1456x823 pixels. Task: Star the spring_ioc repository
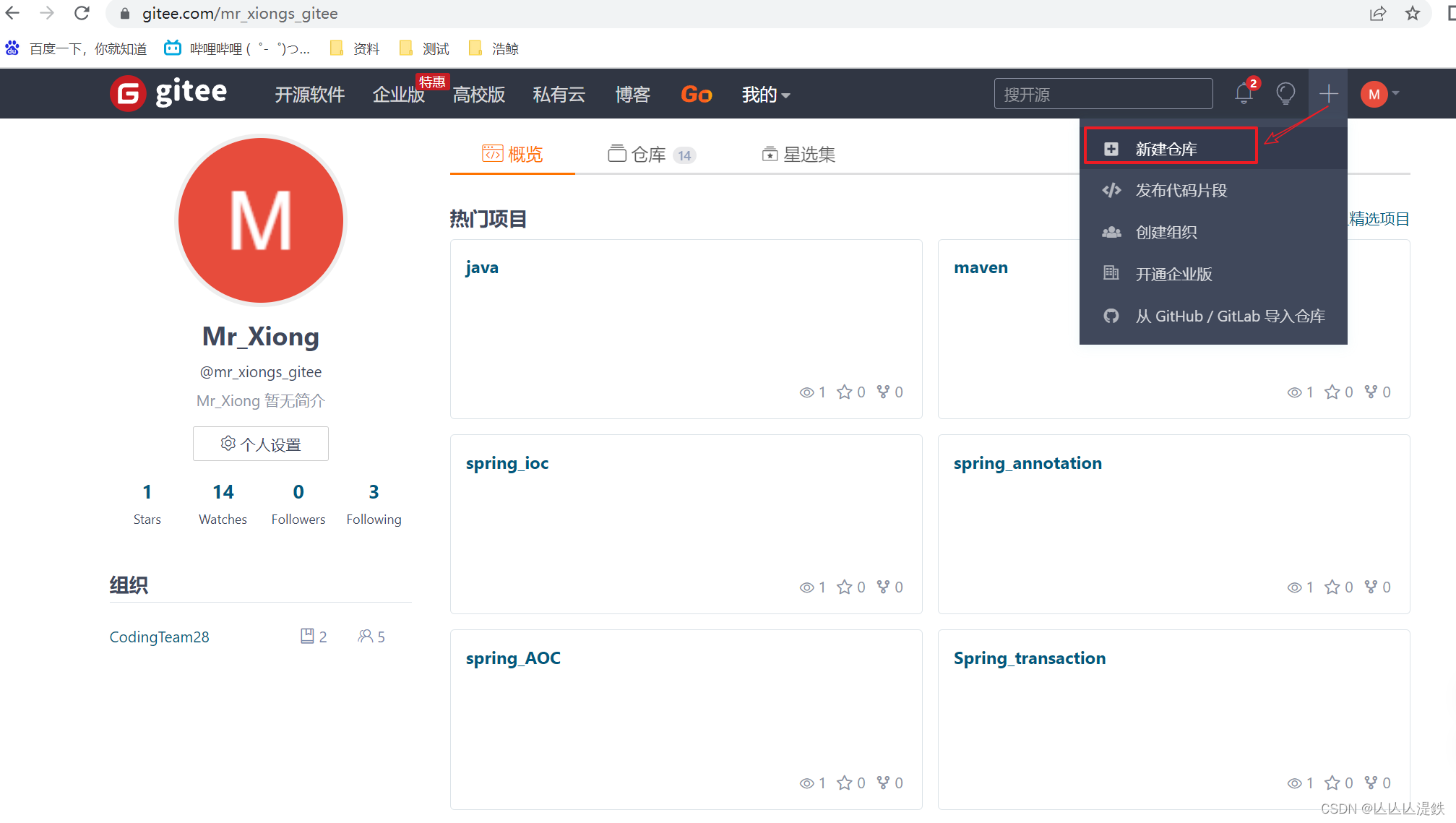(845, 587)
